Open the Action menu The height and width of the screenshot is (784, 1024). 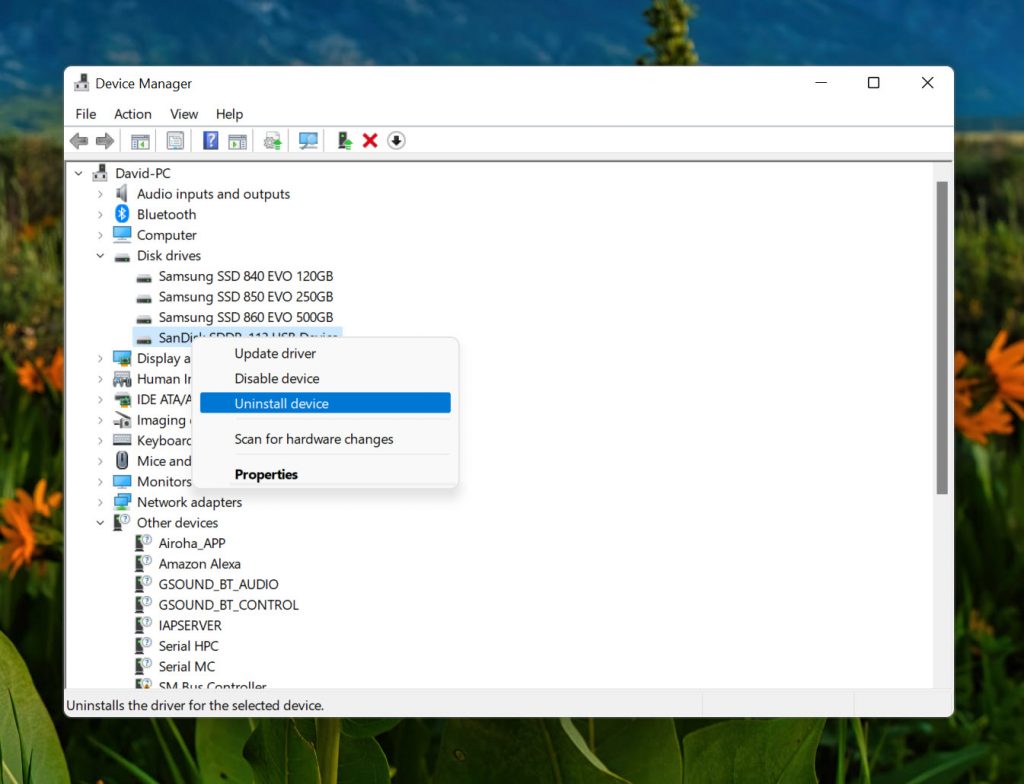pyautogui.click(x=132, y=114)
